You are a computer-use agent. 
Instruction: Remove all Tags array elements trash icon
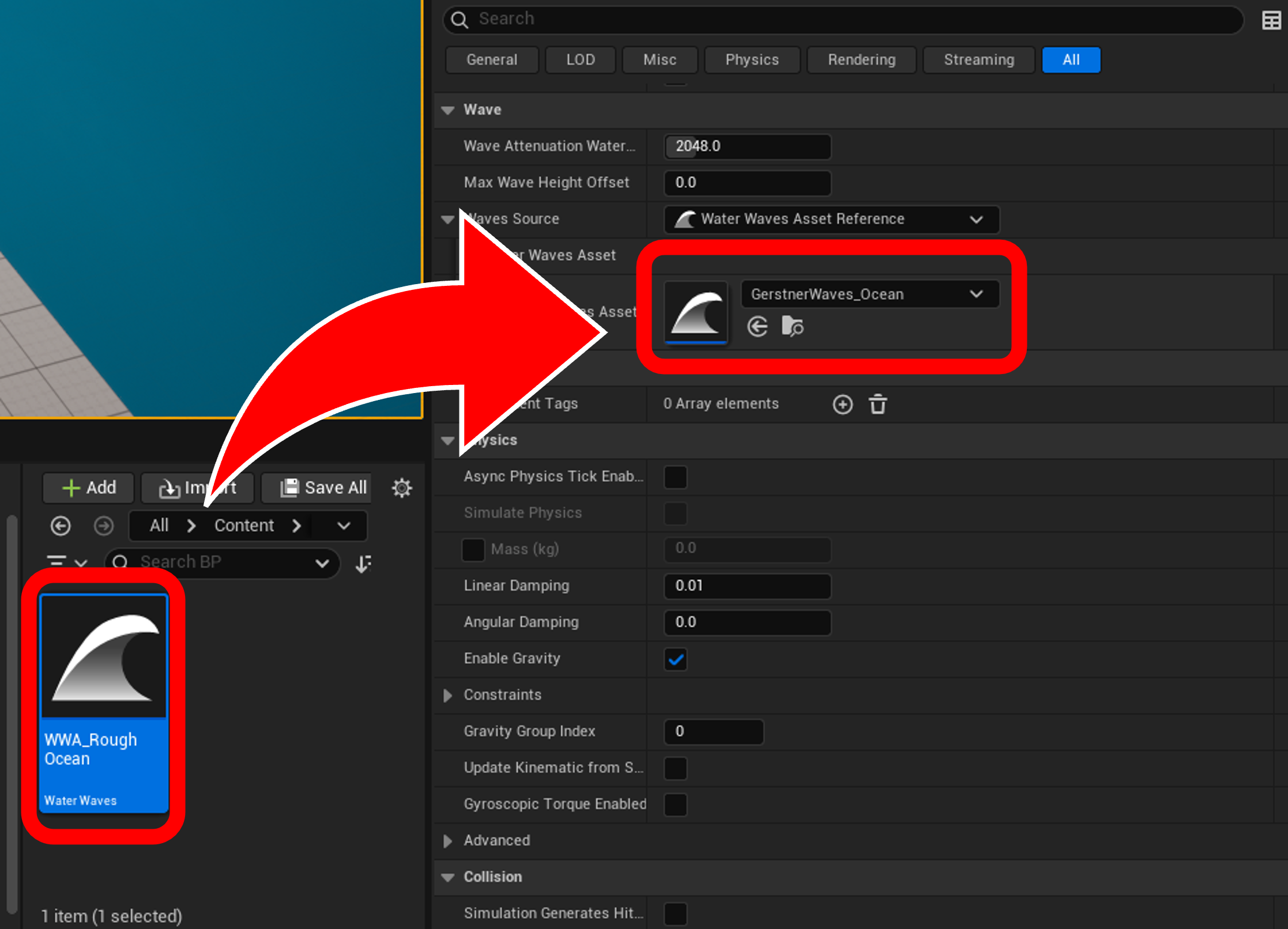coord(878,404)
